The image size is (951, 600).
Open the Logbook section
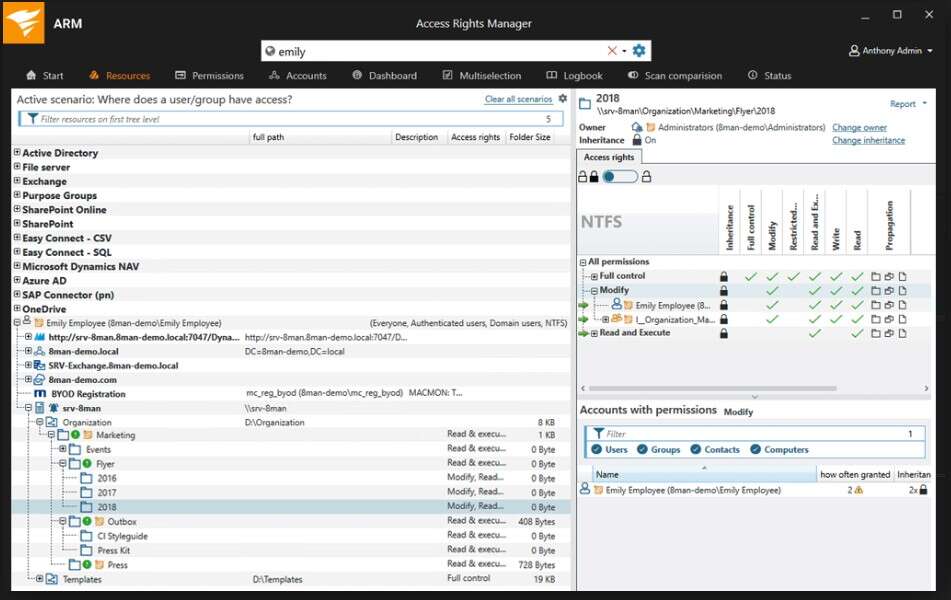(x=575, y=75)
